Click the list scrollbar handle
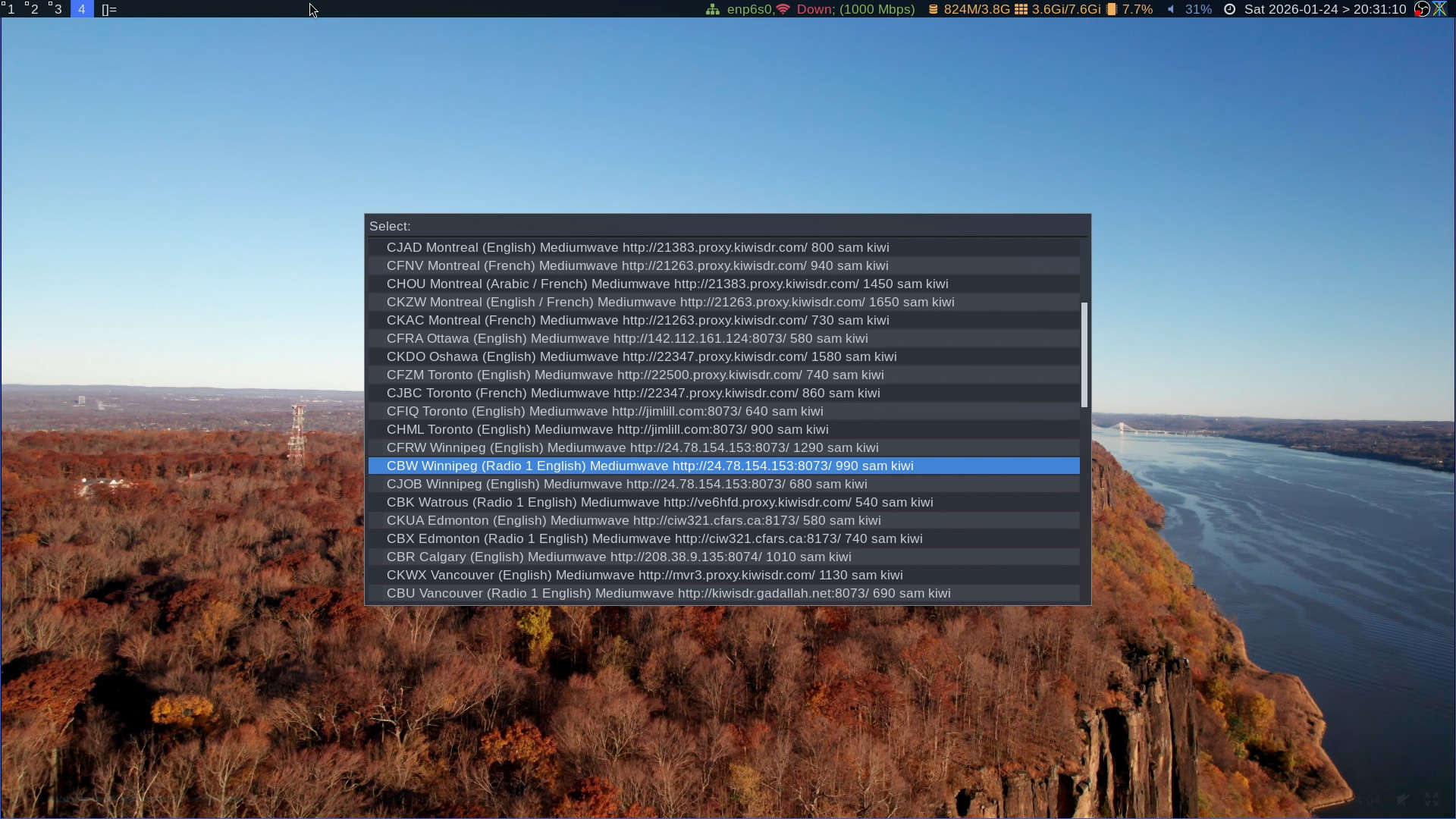Image resolution: width=1456 pixels, height=819 pixels. [1084, 355]
